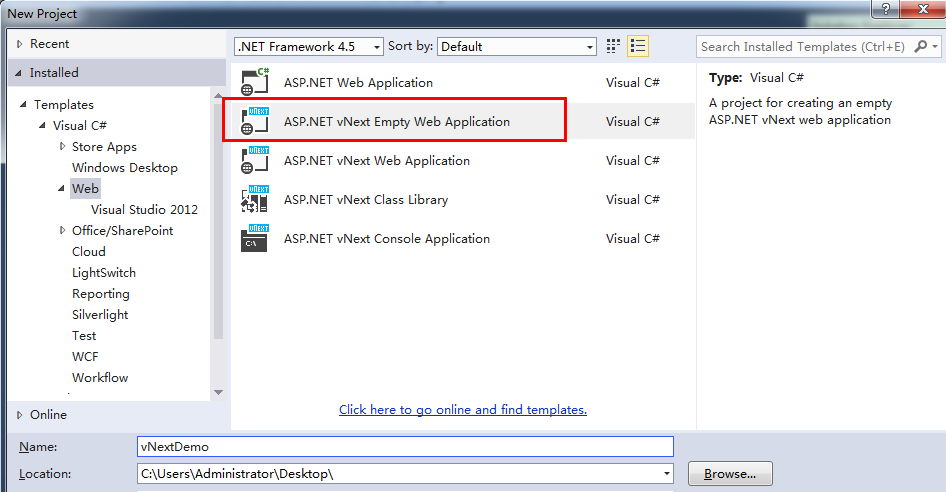
Task: Collapse the Templates tree node
Action: point(23,104)
